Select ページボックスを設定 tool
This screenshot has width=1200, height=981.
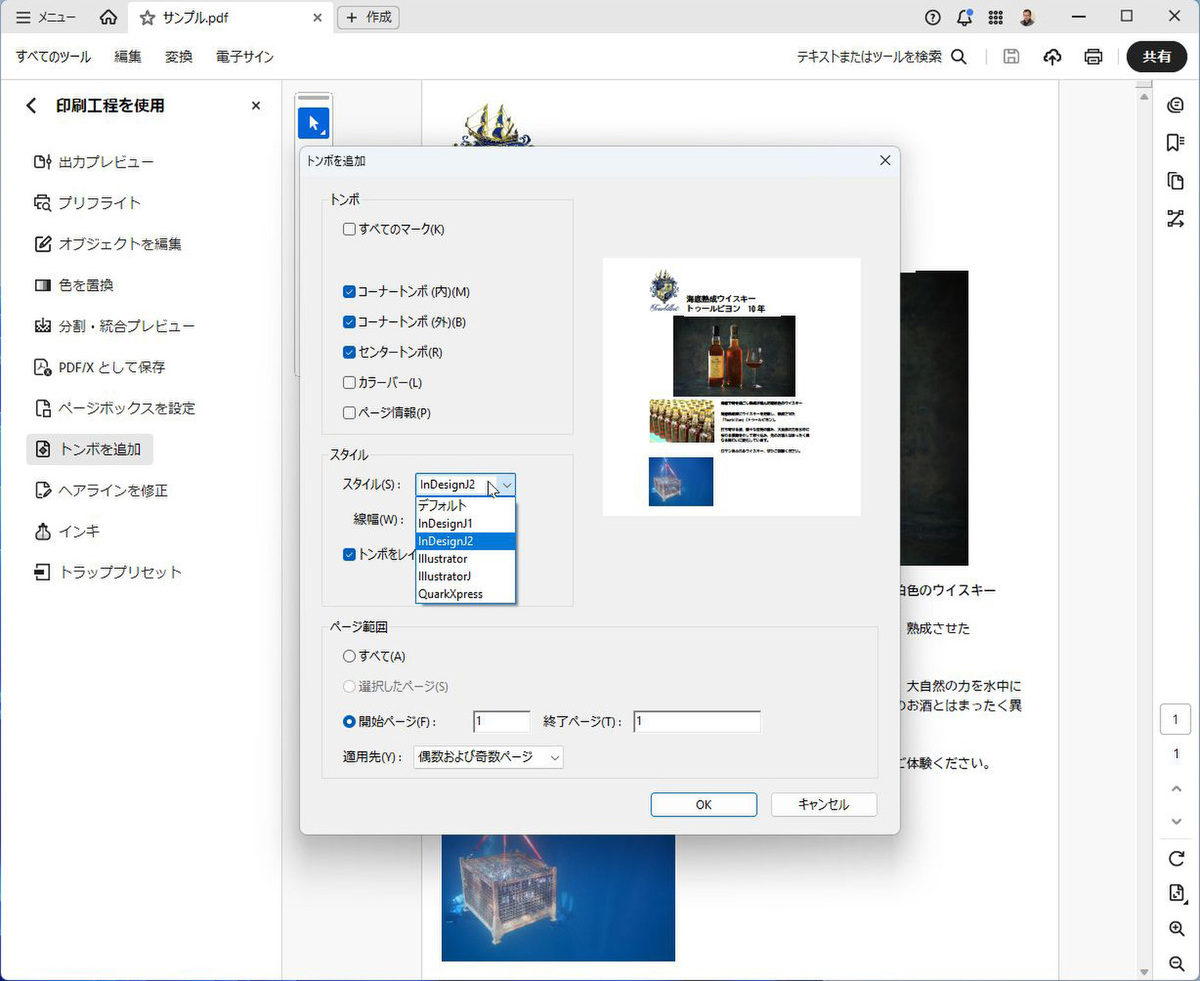click(x=114, y=408)
